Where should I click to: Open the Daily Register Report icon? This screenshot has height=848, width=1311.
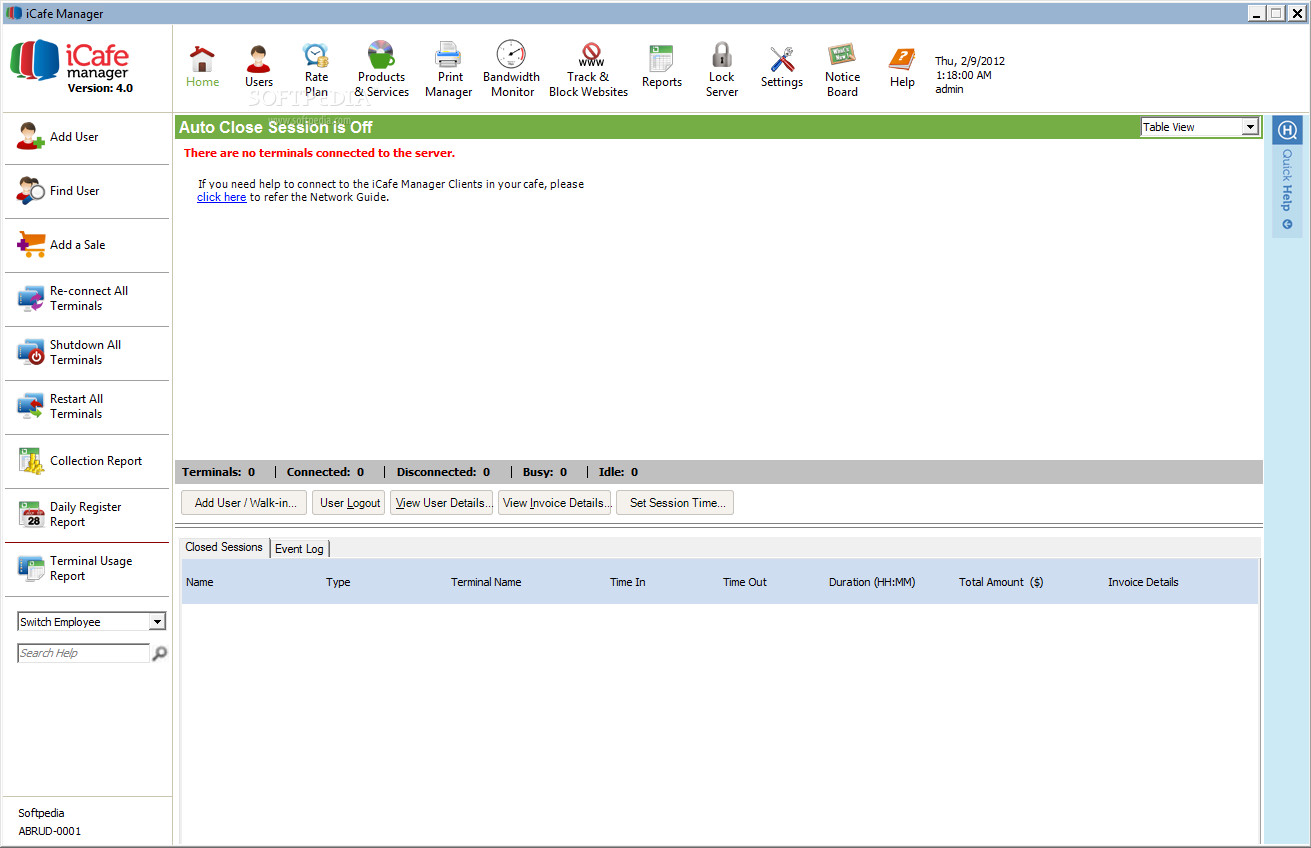point(31,514)
